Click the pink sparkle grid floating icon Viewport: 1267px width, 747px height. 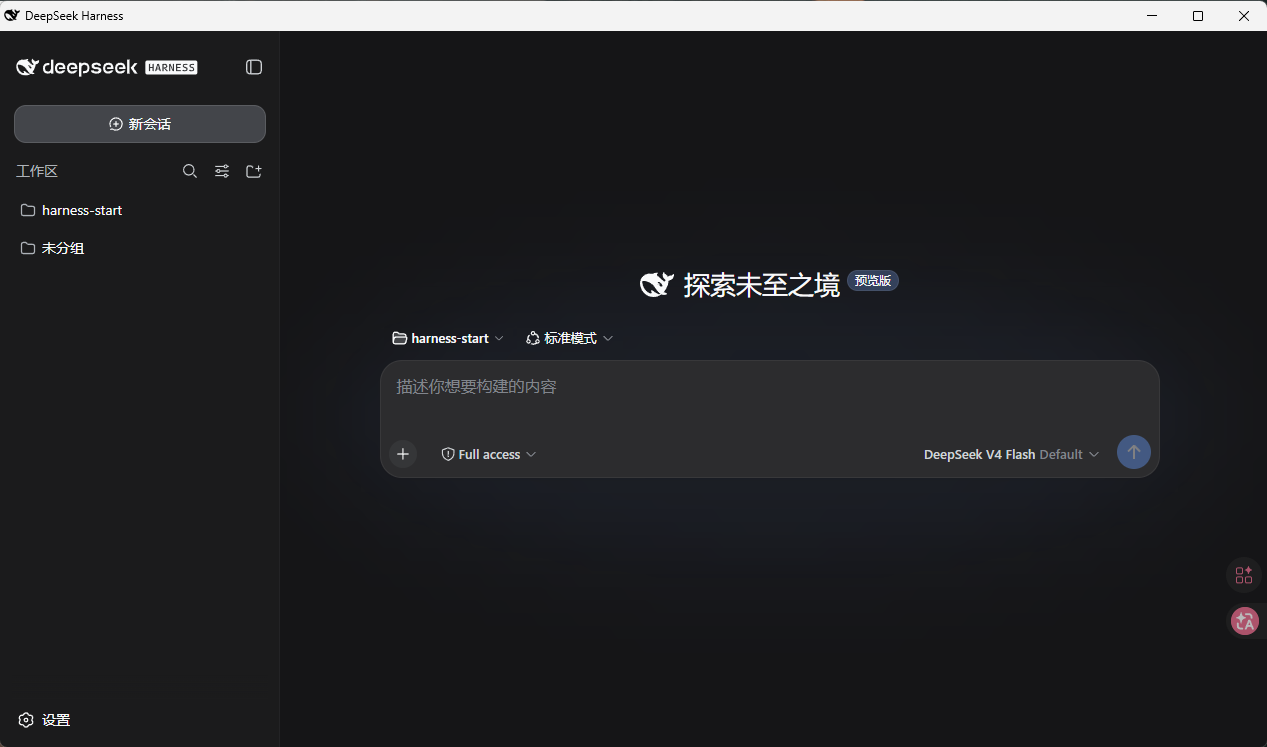pyautogui.click(x=1244, y=575)
